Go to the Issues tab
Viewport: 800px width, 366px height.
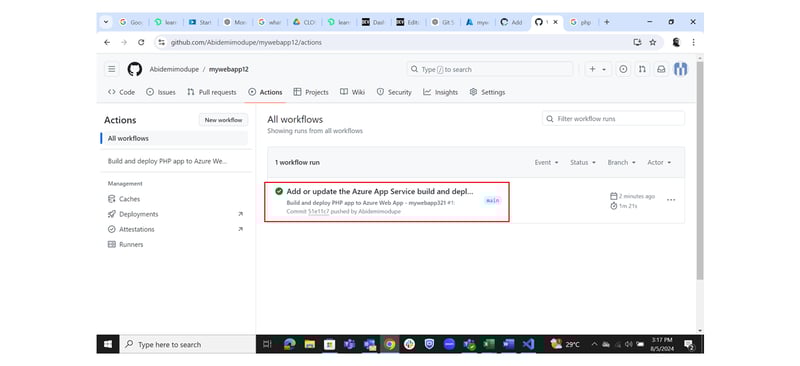pos(161,92)
